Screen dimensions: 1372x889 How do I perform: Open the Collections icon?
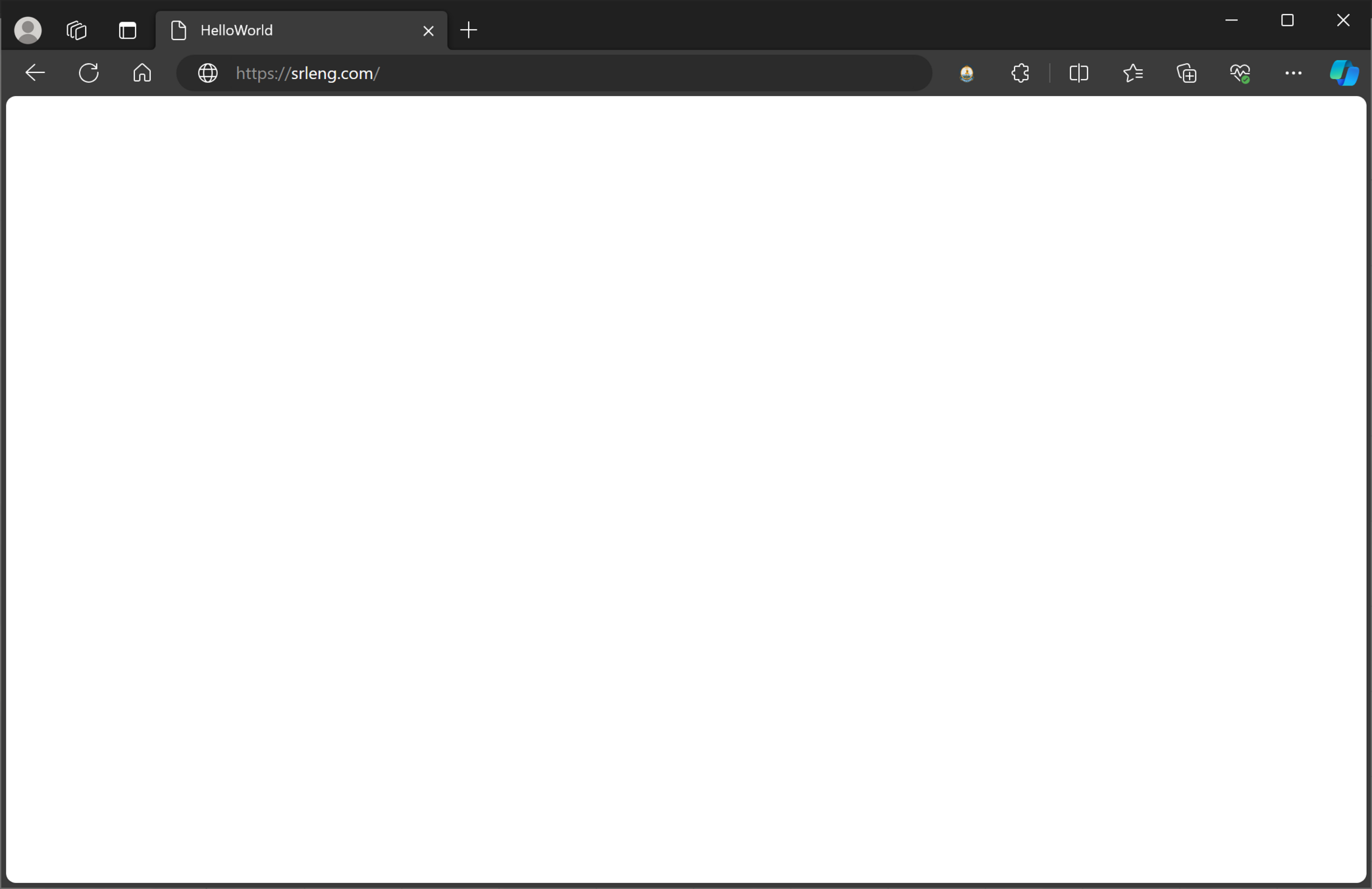(x=1186, y=73)
